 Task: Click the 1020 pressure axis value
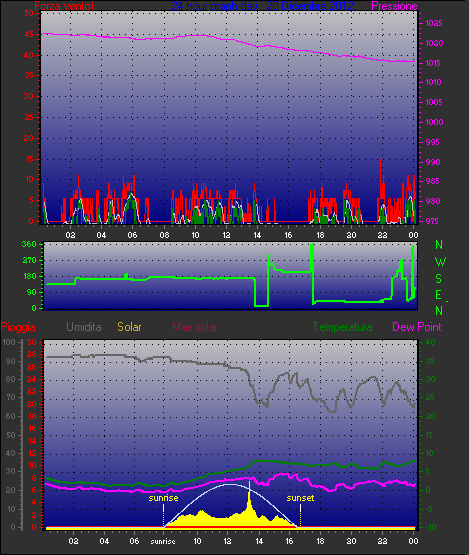click(434, 43)
